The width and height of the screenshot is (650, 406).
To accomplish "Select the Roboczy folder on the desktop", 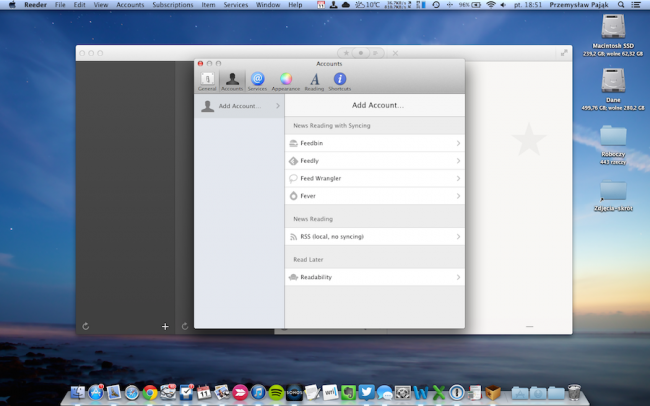I will (613, 143).
